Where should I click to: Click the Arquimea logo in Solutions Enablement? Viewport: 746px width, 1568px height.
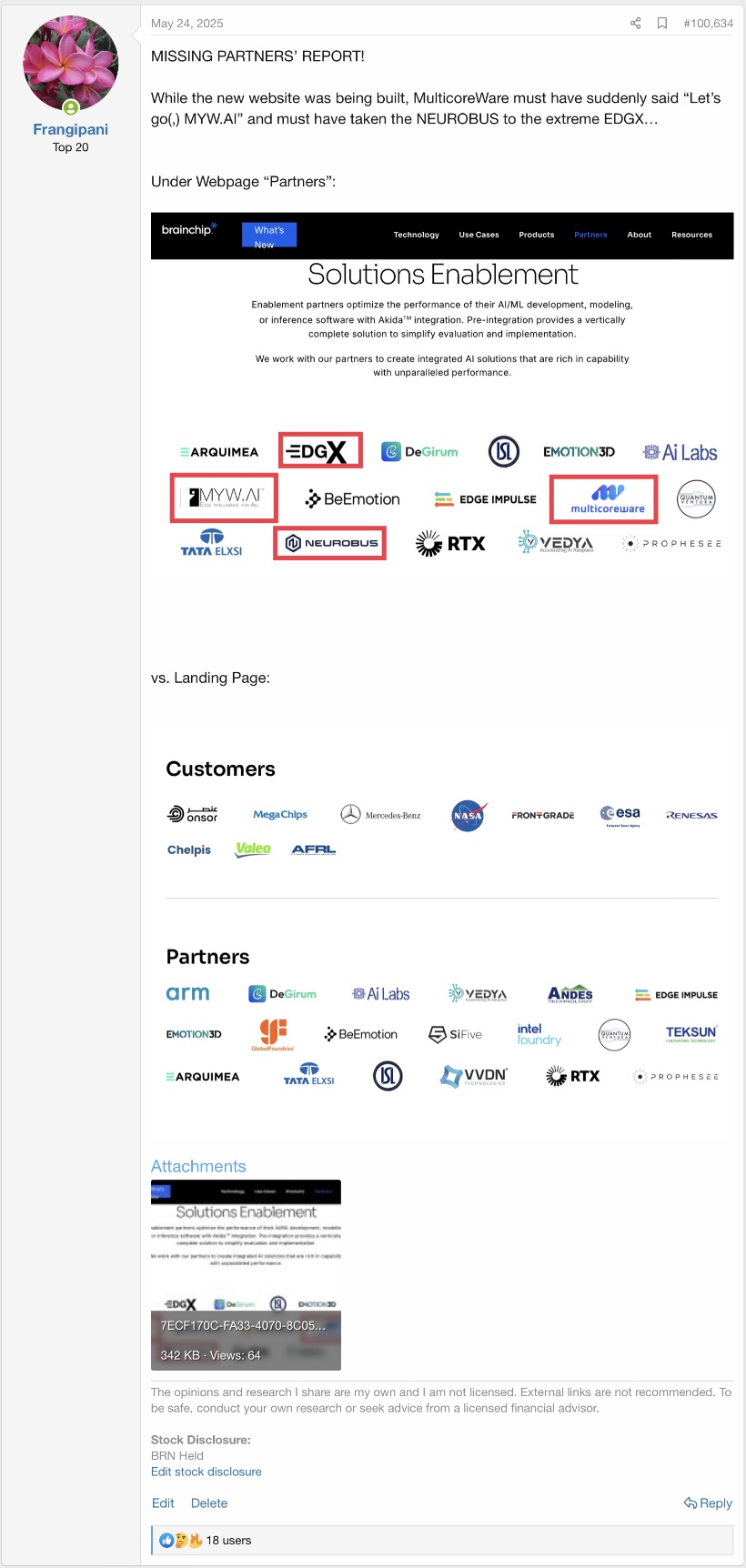tap(219, 452)
